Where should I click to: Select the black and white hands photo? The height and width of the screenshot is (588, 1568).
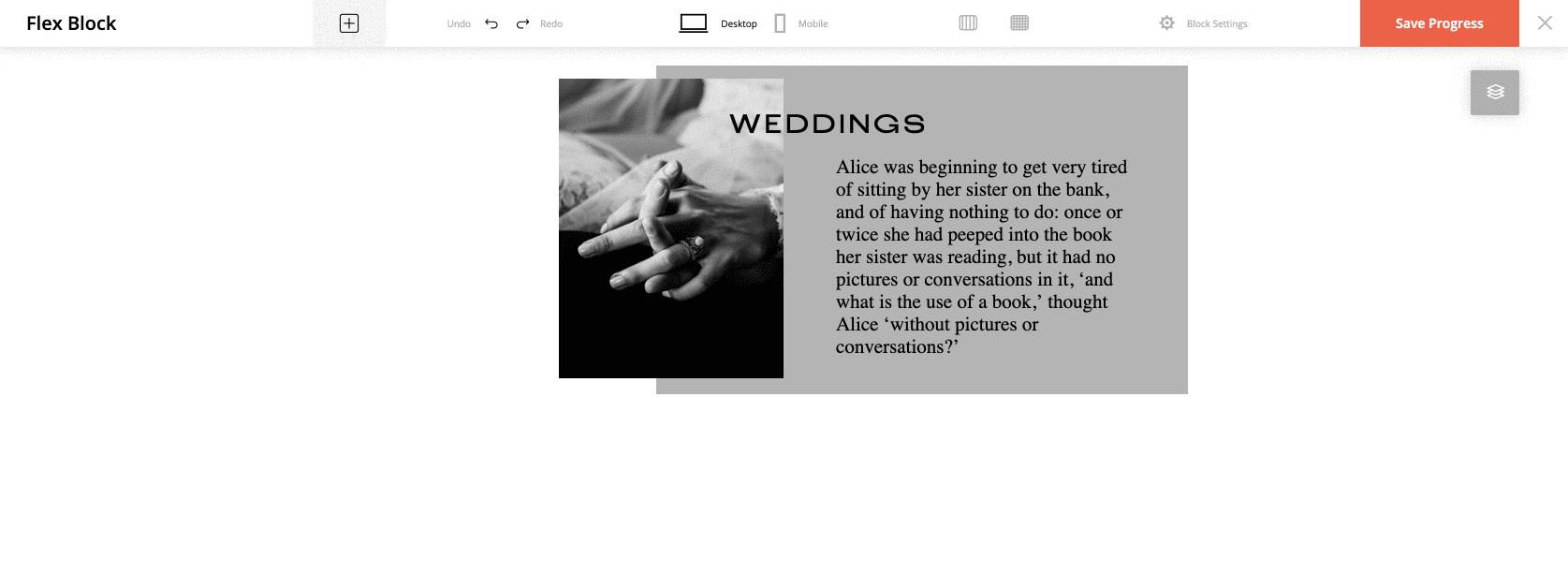pyautogui.click(x=671, y=228)
